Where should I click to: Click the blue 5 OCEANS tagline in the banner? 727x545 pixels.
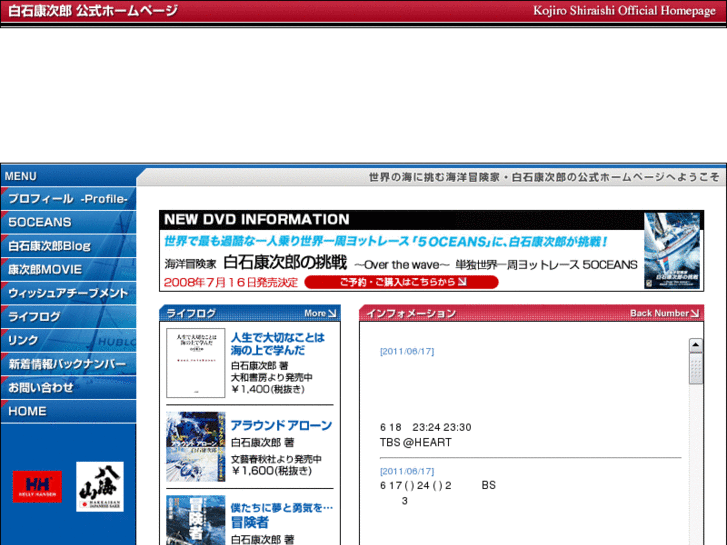click(386, 242)
